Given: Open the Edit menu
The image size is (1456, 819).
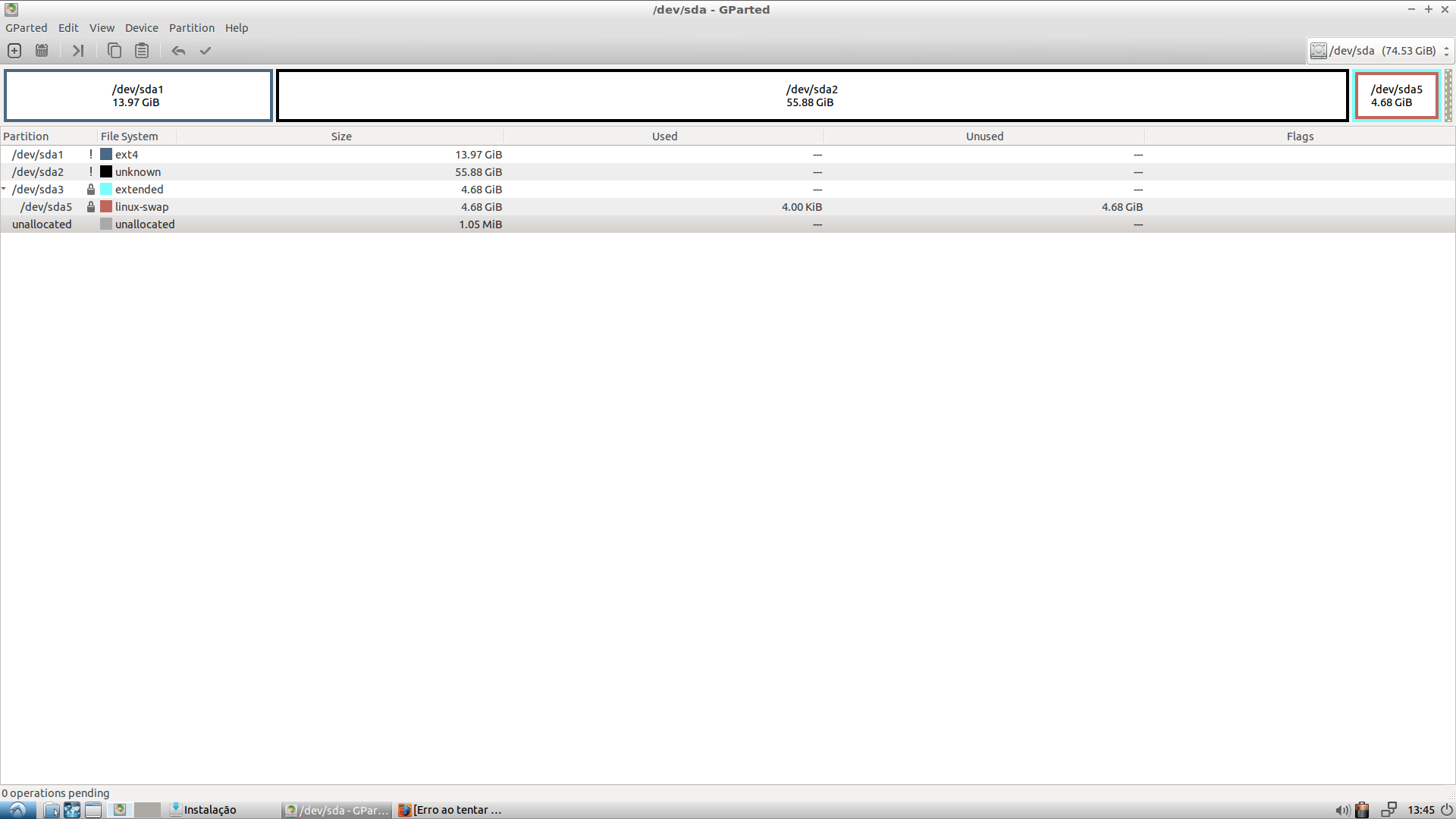Looking at the screenshot, I should click(x=68, y=28).
